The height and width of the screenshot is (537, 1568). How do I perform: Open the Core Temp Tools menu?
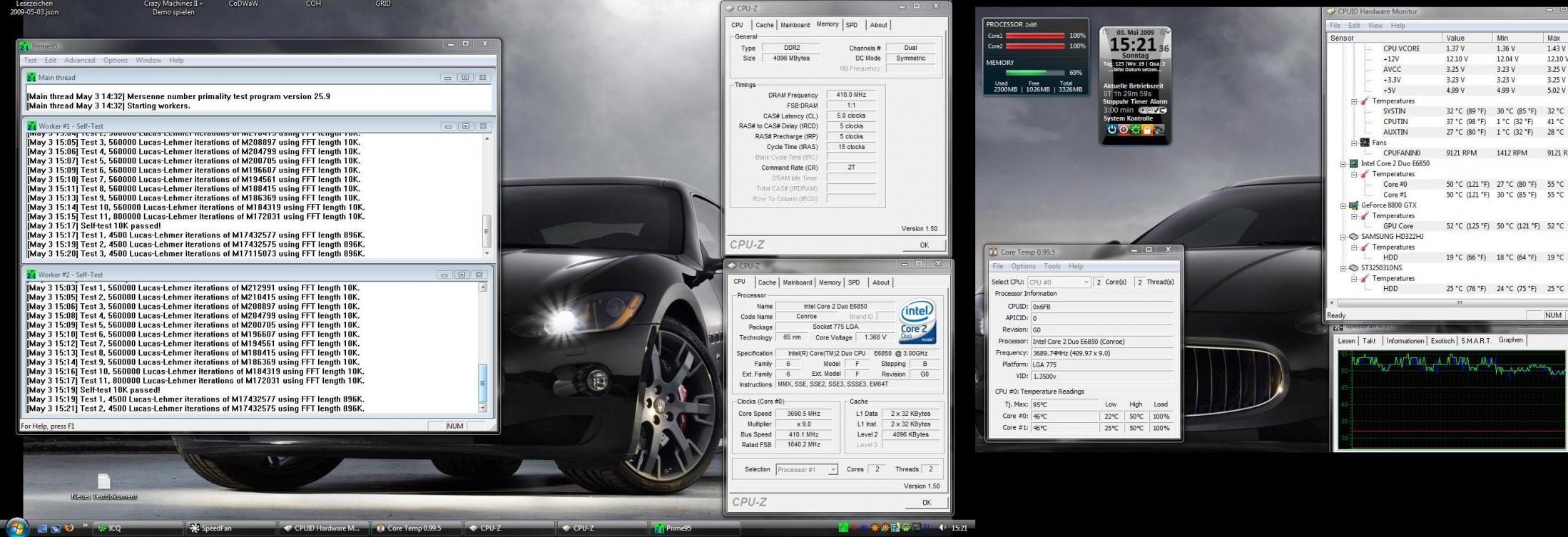click(1052, 266)
